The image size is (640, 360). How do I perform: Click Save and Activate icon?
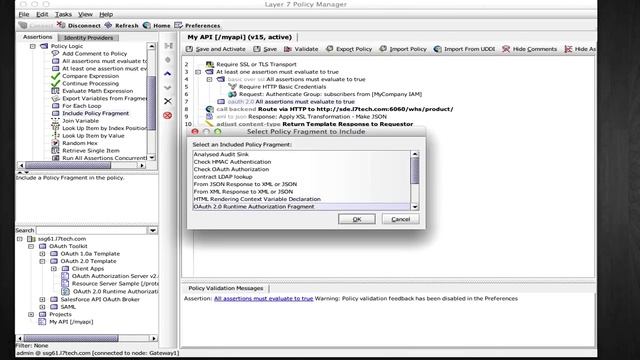189,49
